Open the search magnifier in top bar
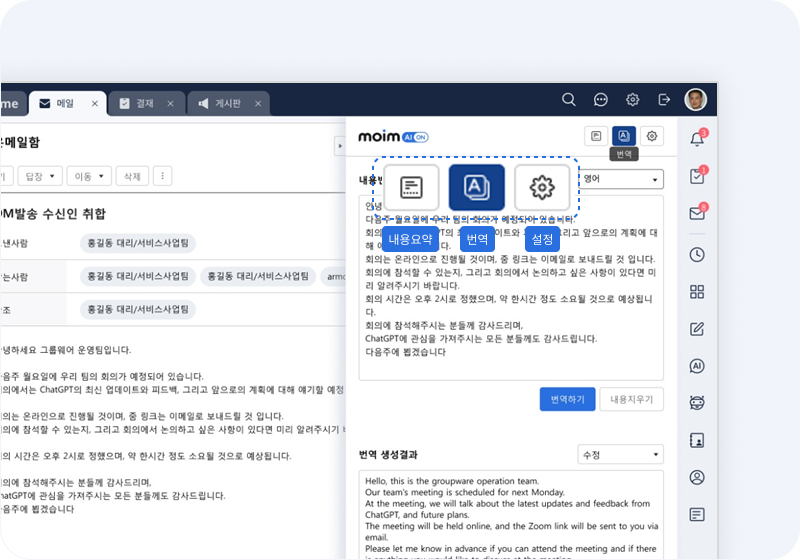 [x=568, y=100]
